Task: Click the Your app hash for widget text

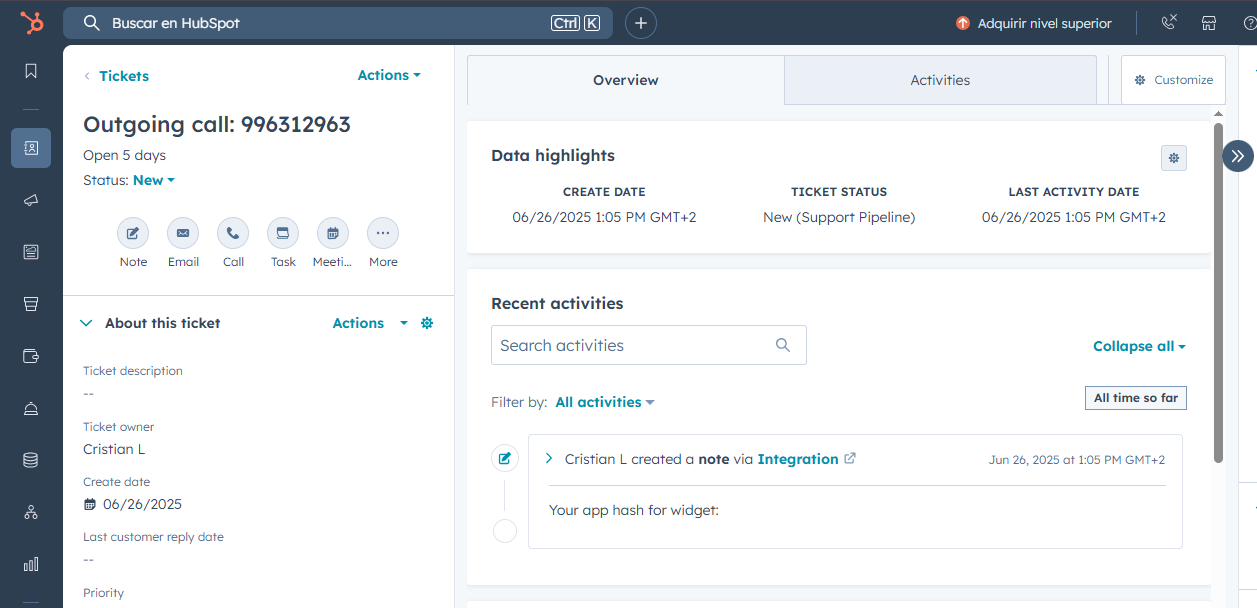Action: point(634,510)
